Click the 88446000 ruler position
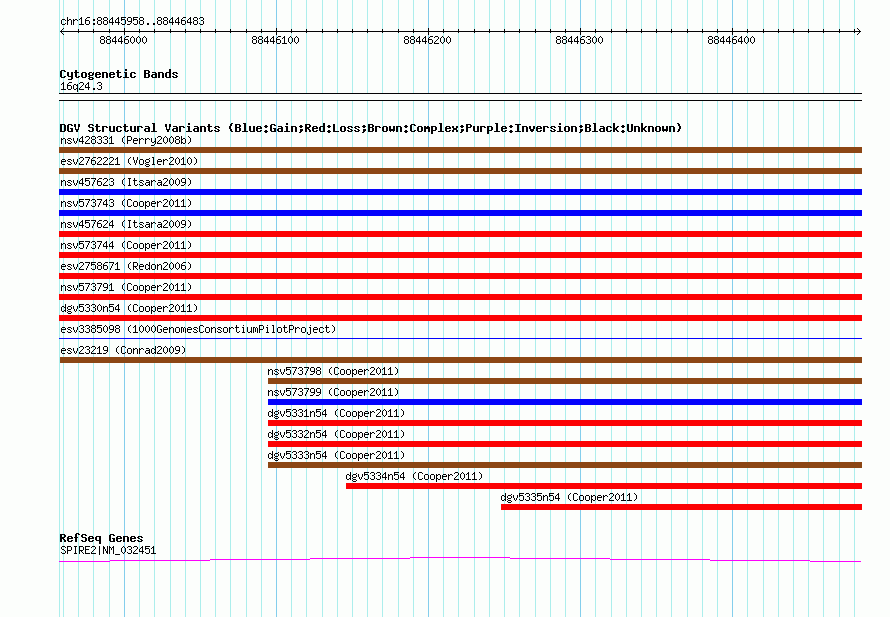Screen dimensions: 890x617 coord(123,40)
